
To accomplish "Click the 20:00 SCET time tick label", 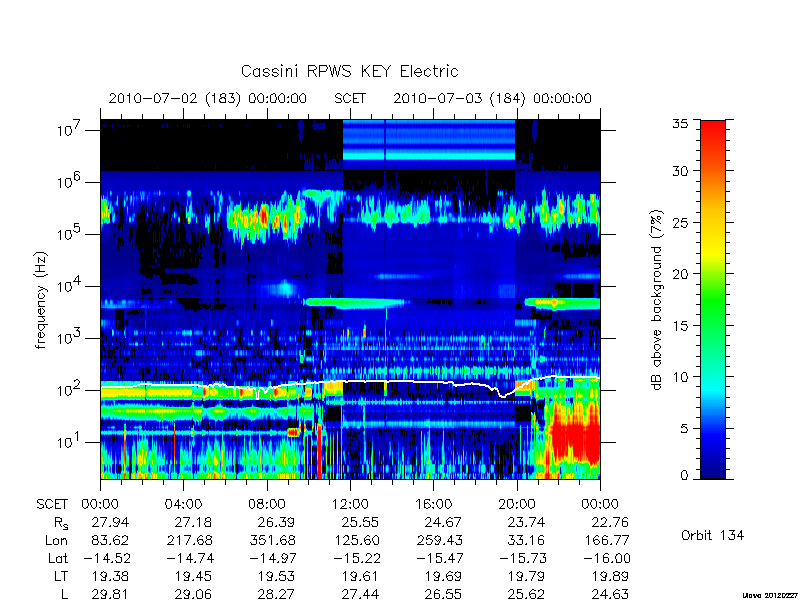I will (x=516, y=504).
